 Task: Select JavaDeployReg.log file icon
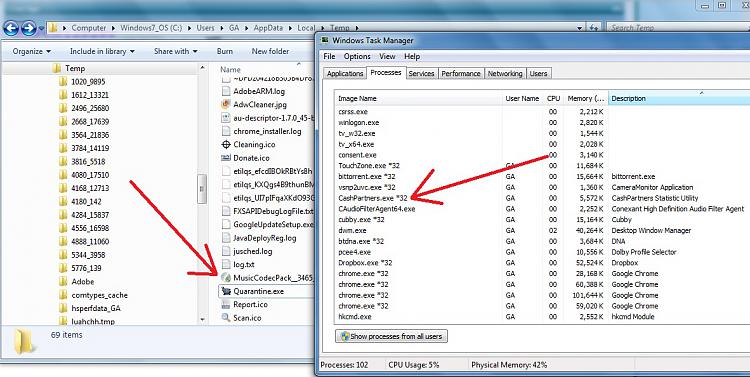tap(226, 237)
